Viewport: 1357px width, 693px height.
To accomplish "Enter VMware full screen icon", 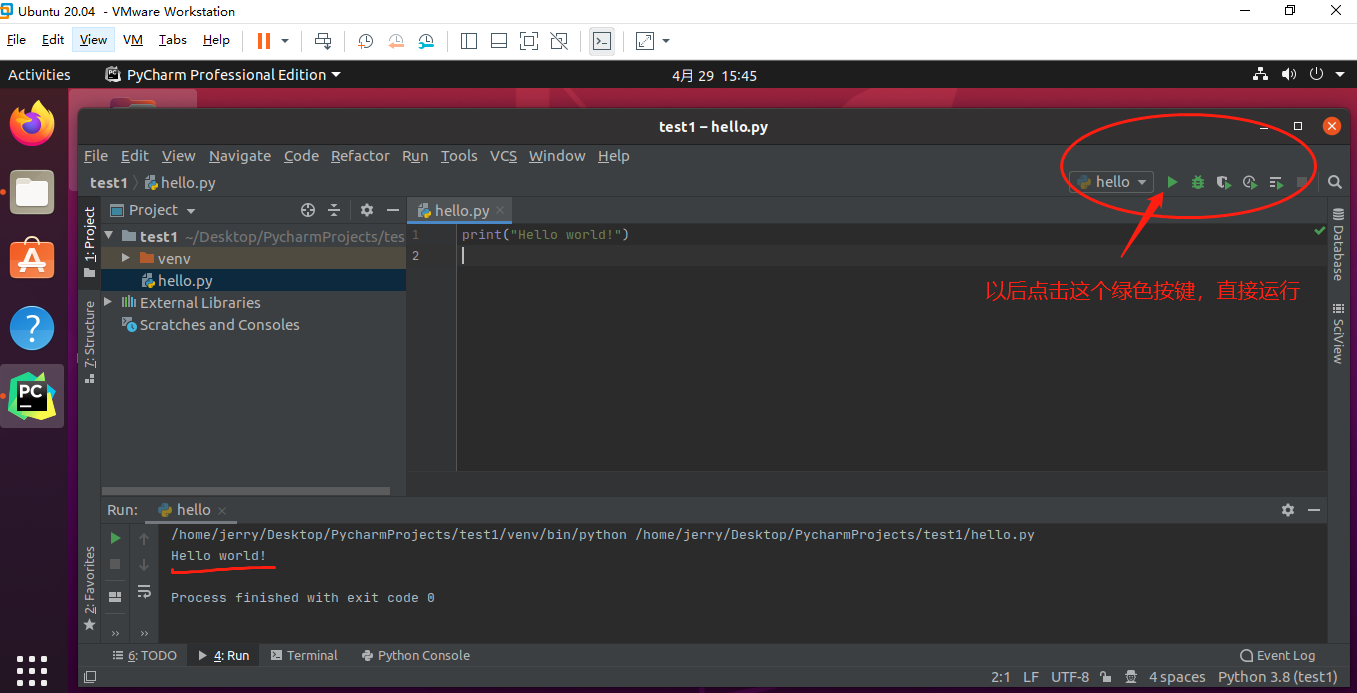I will (529, 41).
